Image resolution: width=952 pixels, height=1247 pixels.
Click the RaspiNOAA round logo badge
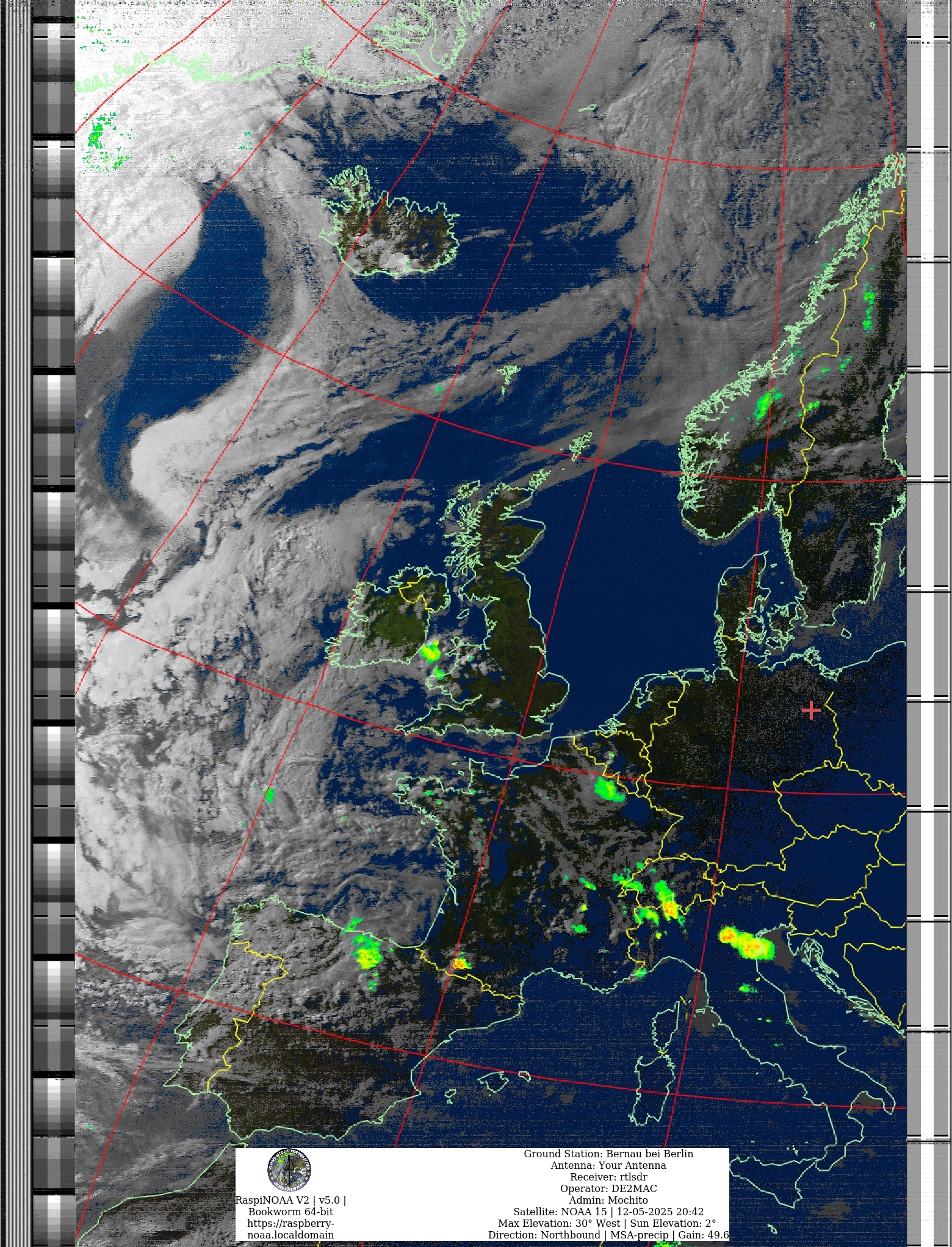tap(289, 1170)
